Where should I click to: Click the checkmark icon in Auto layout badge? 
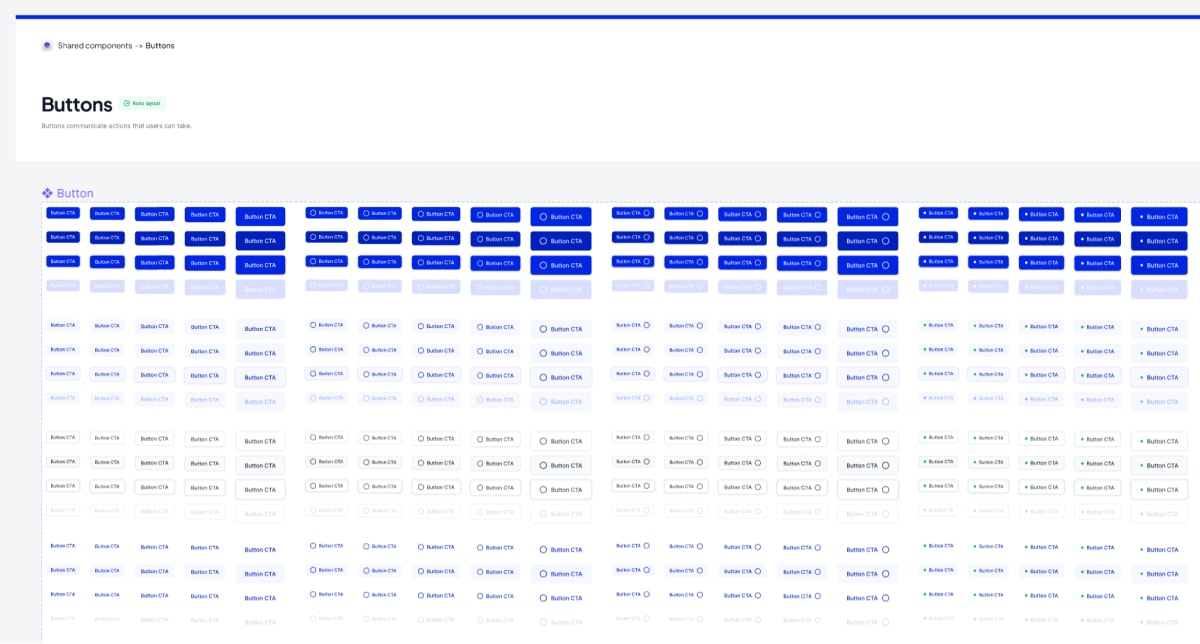point(127,103)
